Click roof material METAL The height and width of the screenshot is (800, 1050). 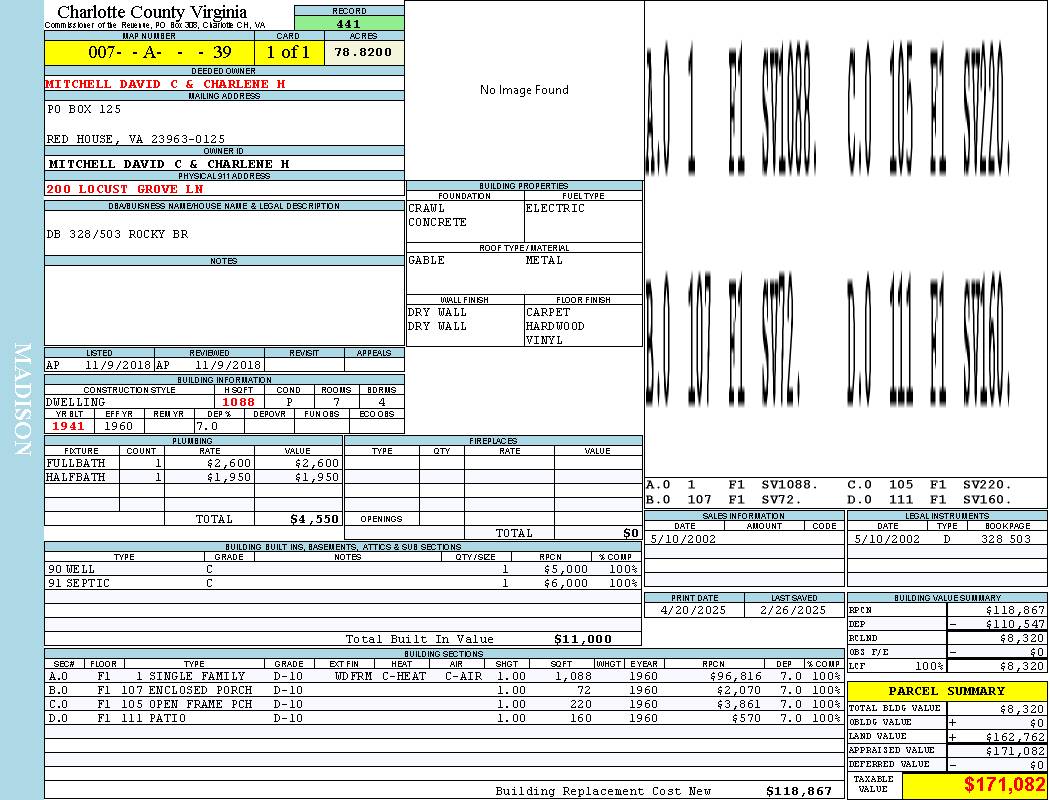tap(544, 260)
